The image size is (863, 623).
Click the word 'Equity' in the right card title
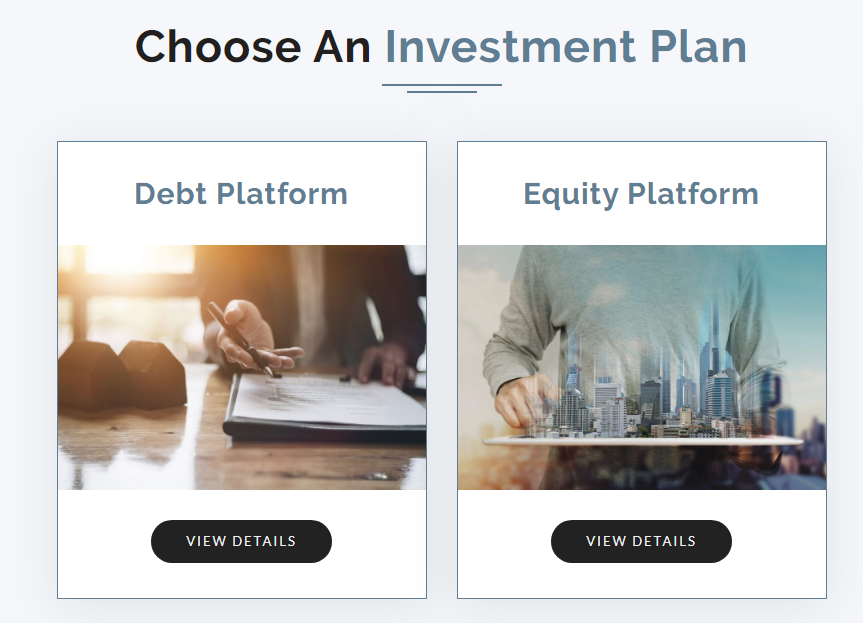click(571, 193)
